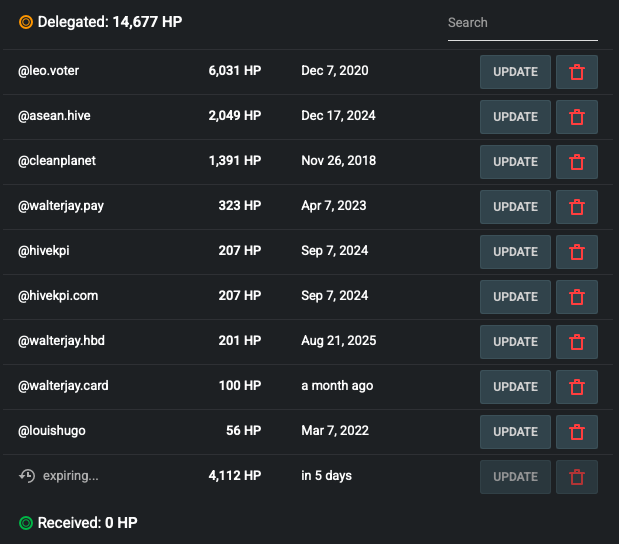Click trash icon for @asean.hive delegation

coord(576,117)
